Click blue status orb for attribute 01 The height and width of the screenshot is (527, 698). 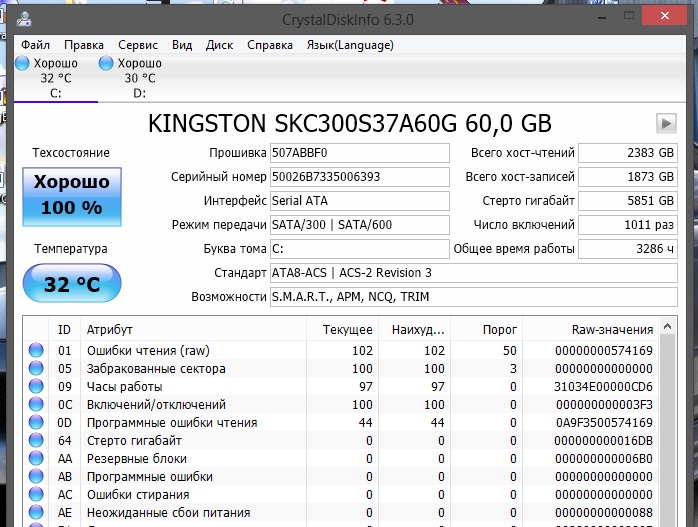37,350
